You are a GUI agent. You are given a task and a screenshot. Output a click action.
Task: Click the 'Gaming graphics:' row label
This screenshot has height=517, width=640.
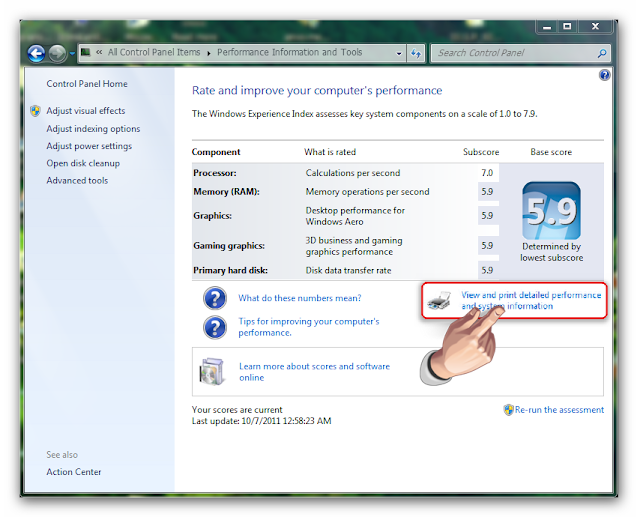[x=229, y=246]
